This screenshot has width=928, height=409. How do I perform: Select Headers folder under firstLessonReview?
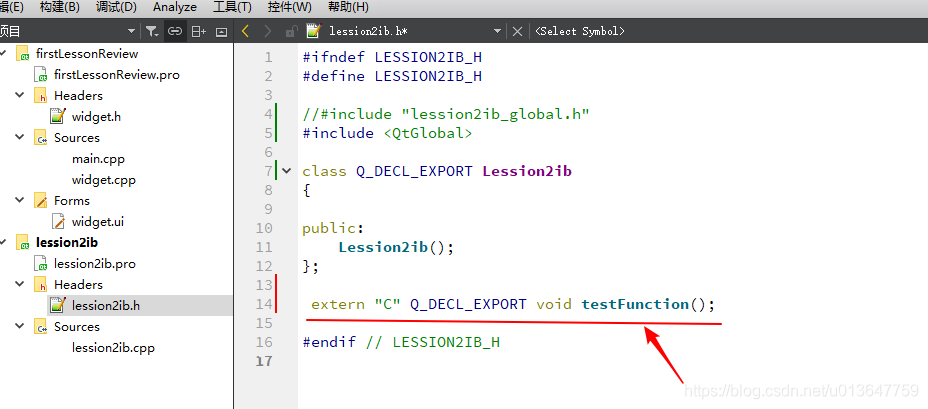coord(78,96)
